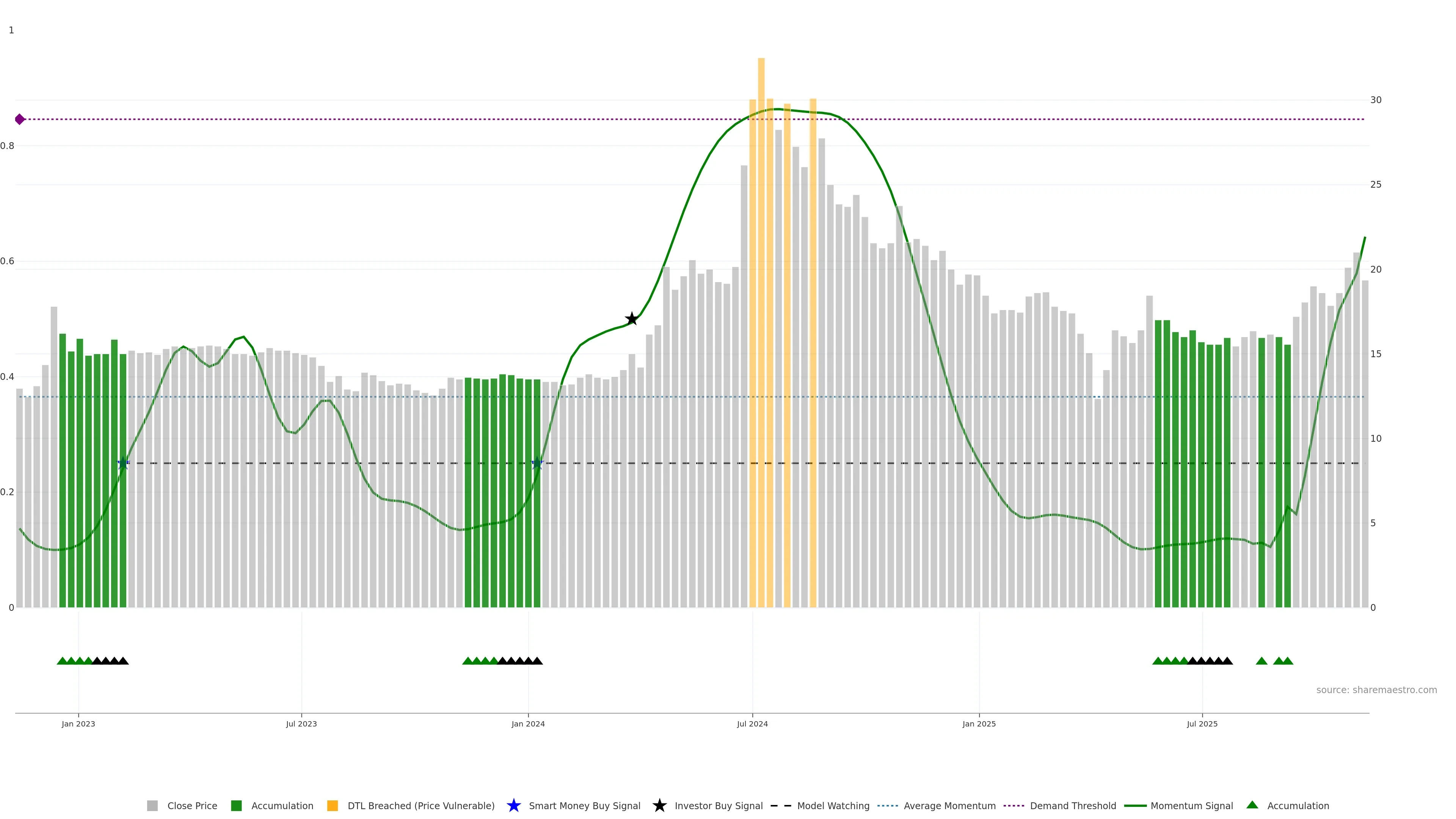Image resolution: width=1456 pixels, height=819 pixels.
Task: Click the purple Demand Threshold diamond marker
Action: coord(20,119)
